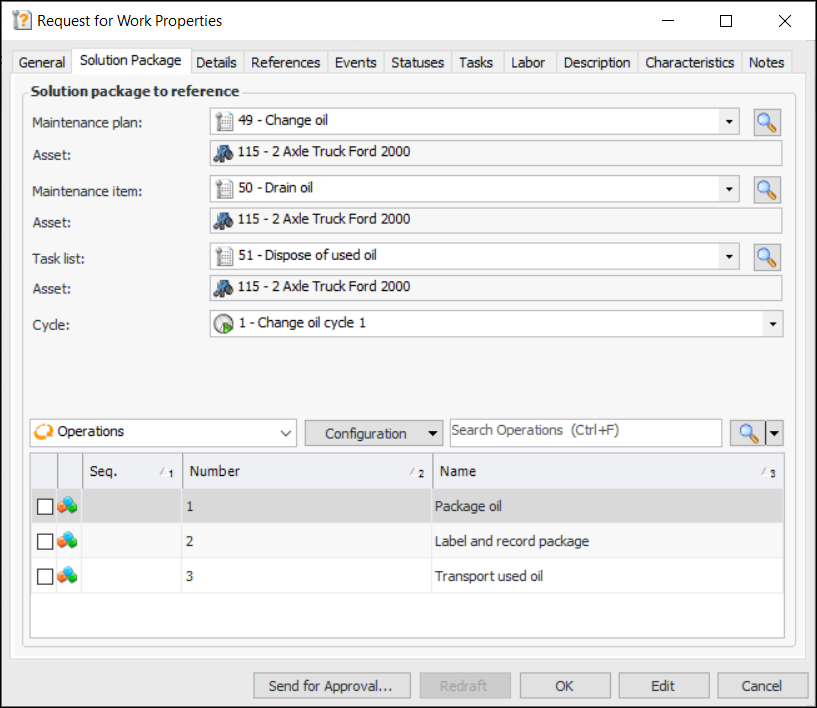The height and width of the screenshot is (708, 817).
Task: Switch to the General tab
Action: (42, 63)
